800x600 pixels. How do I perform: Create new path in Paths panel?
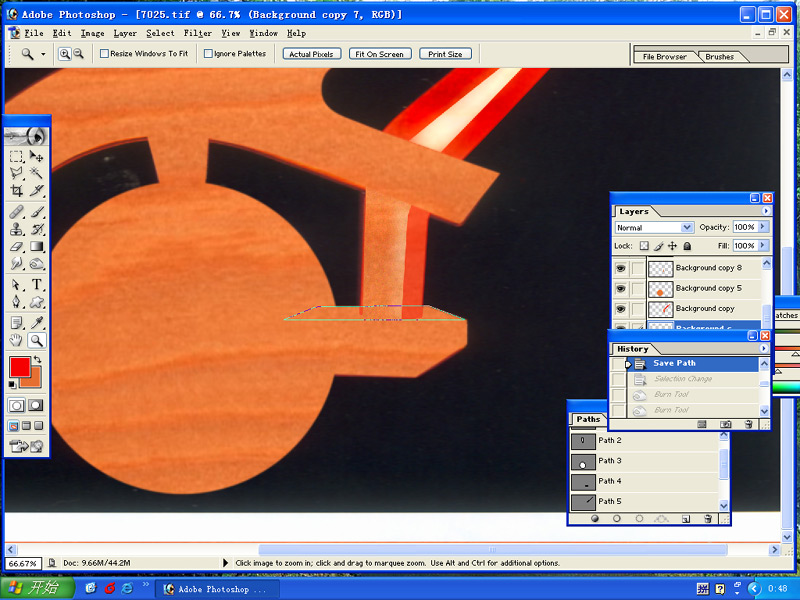point(686,519)
